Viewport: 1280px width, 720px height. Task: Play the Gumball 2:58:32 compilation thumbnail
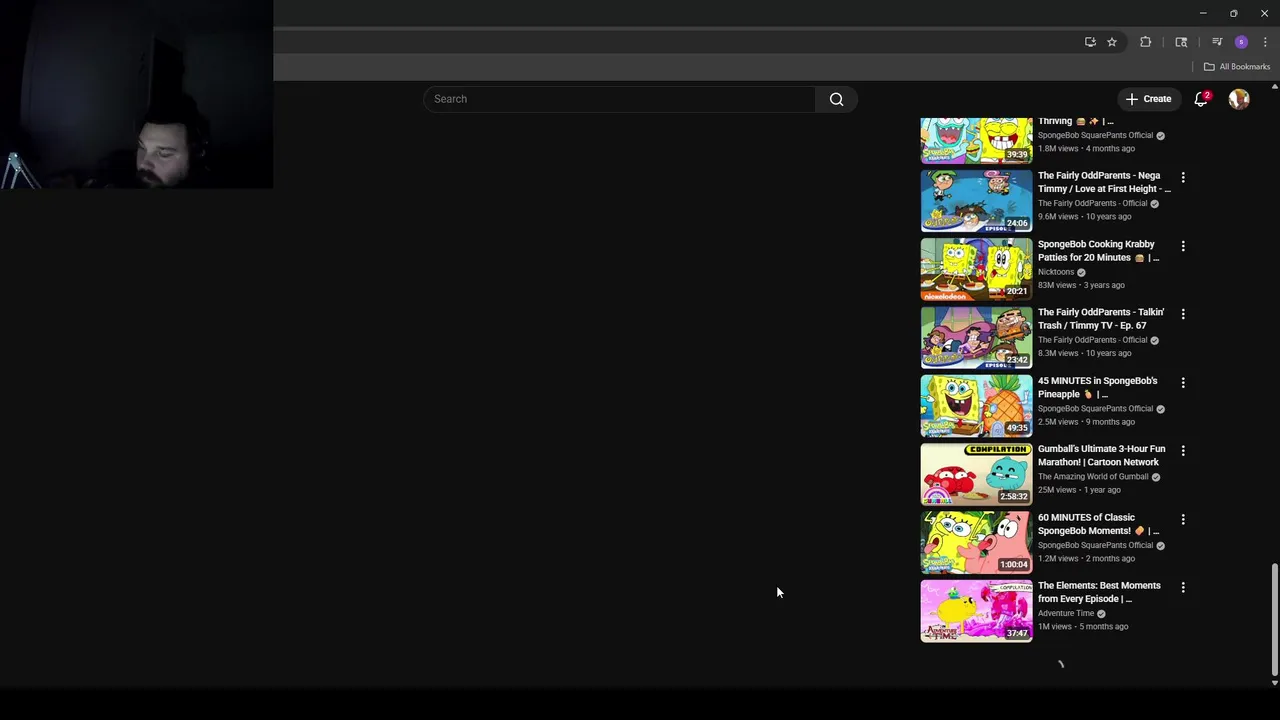click(976, 474)
